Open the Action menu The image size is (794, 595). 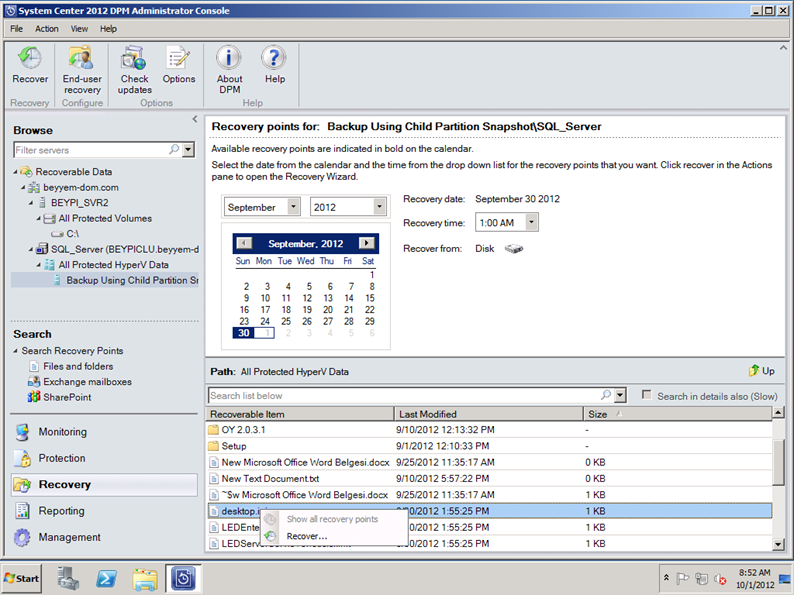click(47, 29)
